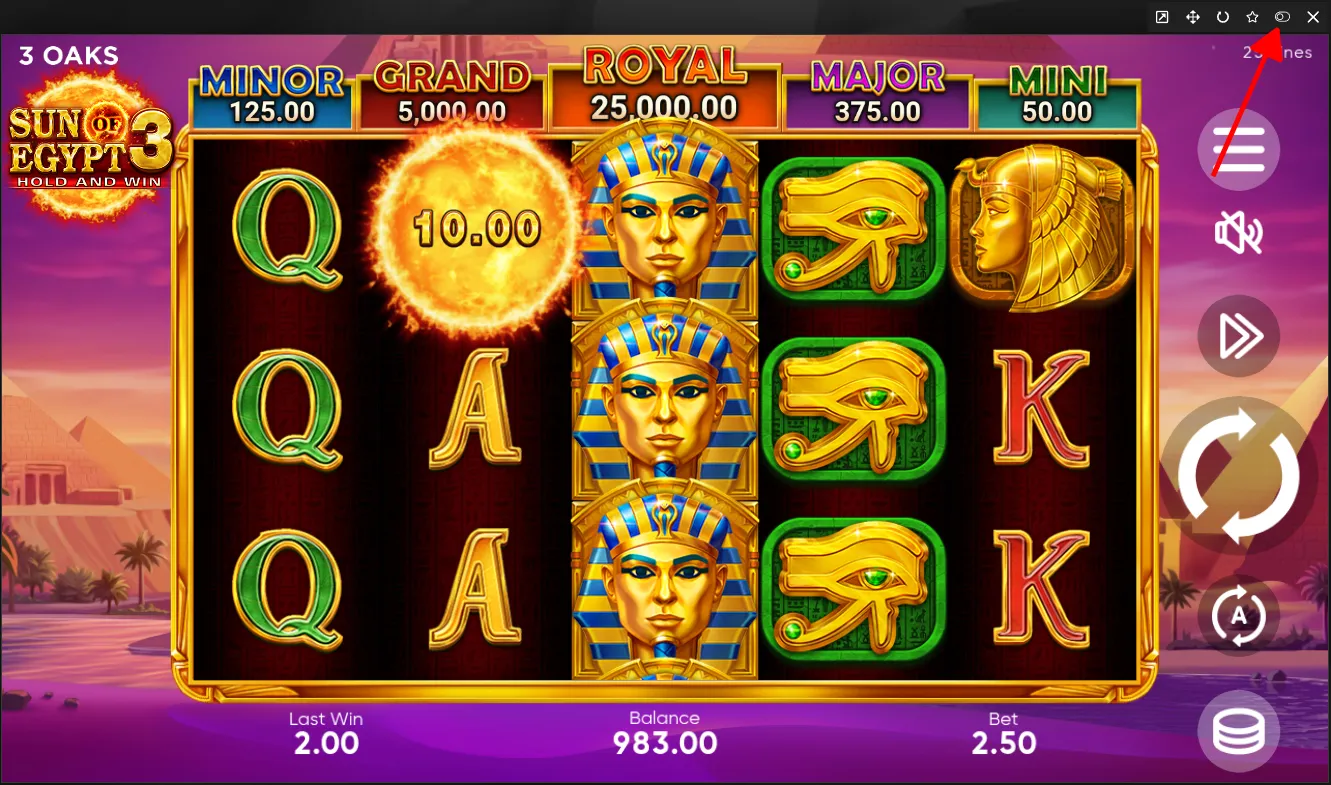1331x785 pixels.
Task: Click the Balance value 983.00
Action: tap(664, 743)
